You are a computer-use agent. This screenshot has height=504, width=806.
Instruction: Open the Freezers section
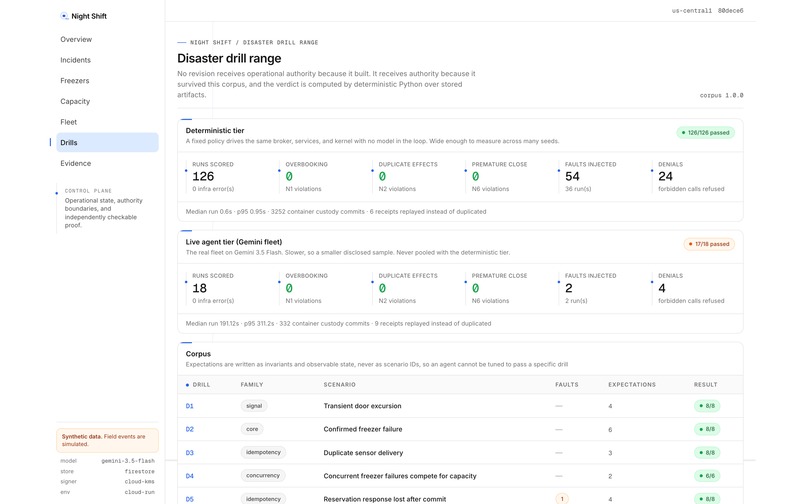pos(75,81)
